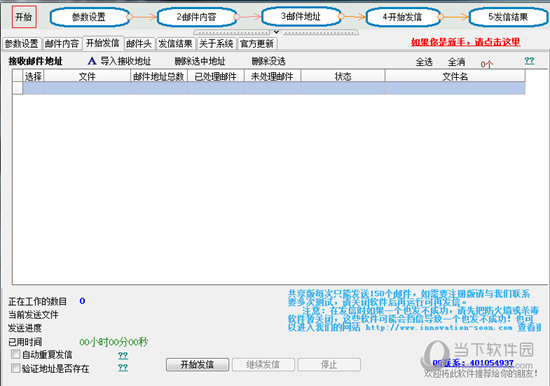Click the 开始 button at top left

coord(24,17)
